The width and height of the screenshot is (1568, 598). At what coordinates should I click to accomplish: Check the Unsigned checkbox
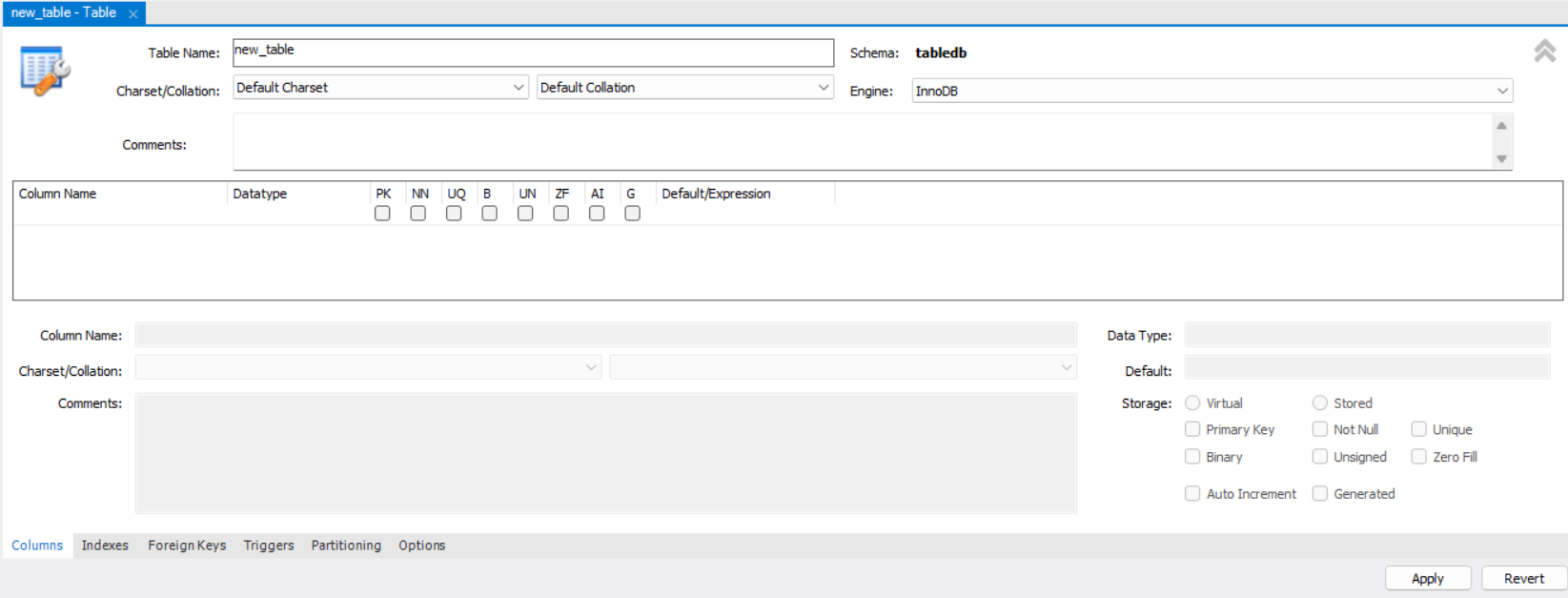[x=1320, y=457]
